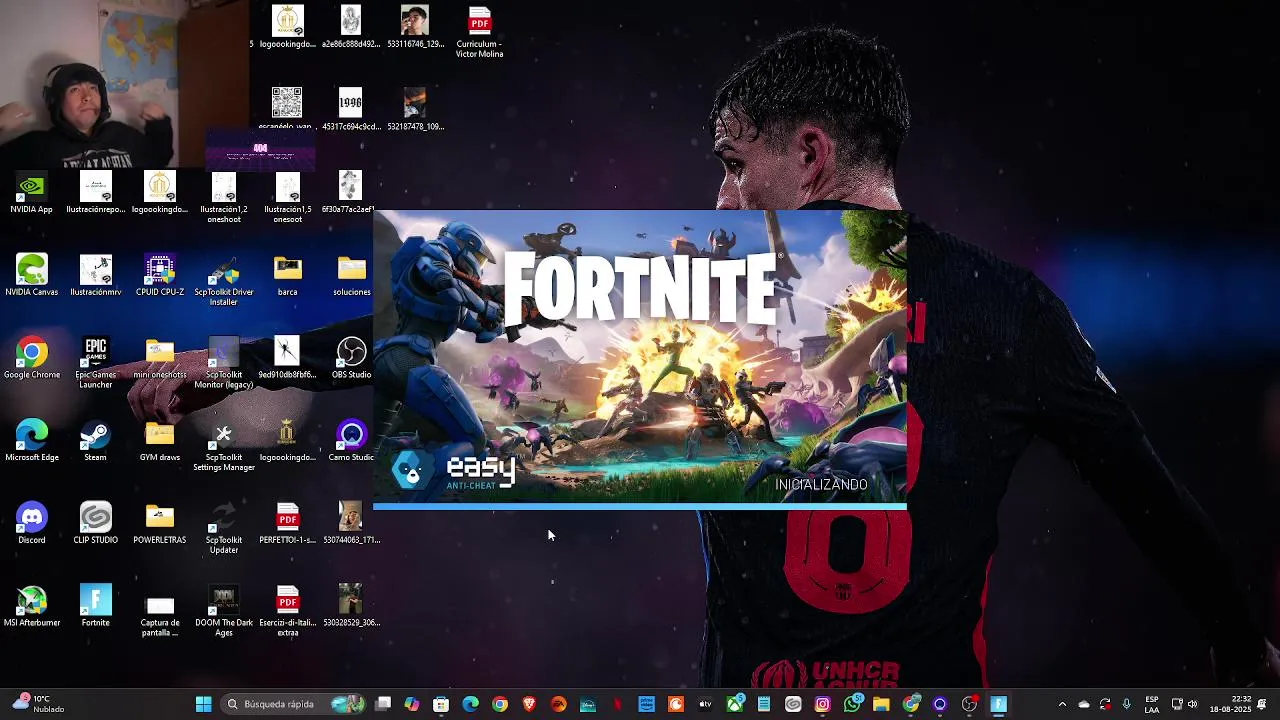Screen dimensions: 1280x720
Task: Open the Curriculum - Victor Molina PDF
Action: pos(479,33)
